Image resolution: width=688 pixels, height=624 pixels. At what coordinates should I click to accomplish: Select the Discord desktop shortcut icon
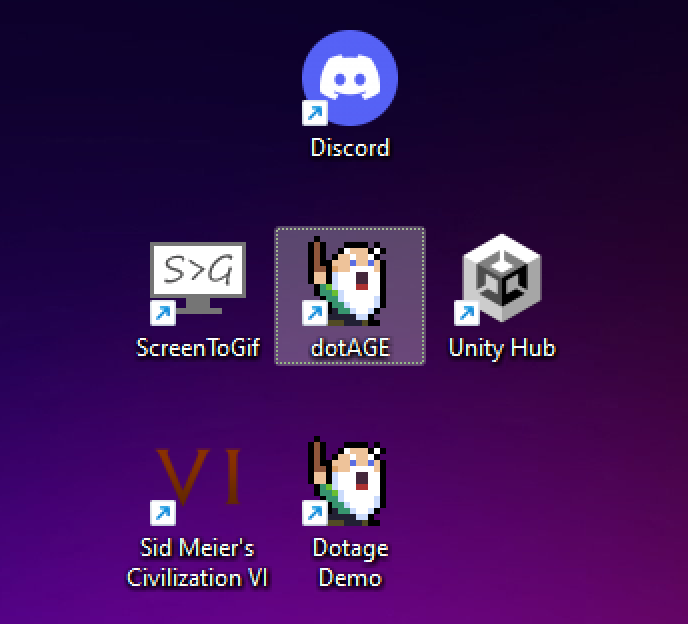click(x=350, y=78)
